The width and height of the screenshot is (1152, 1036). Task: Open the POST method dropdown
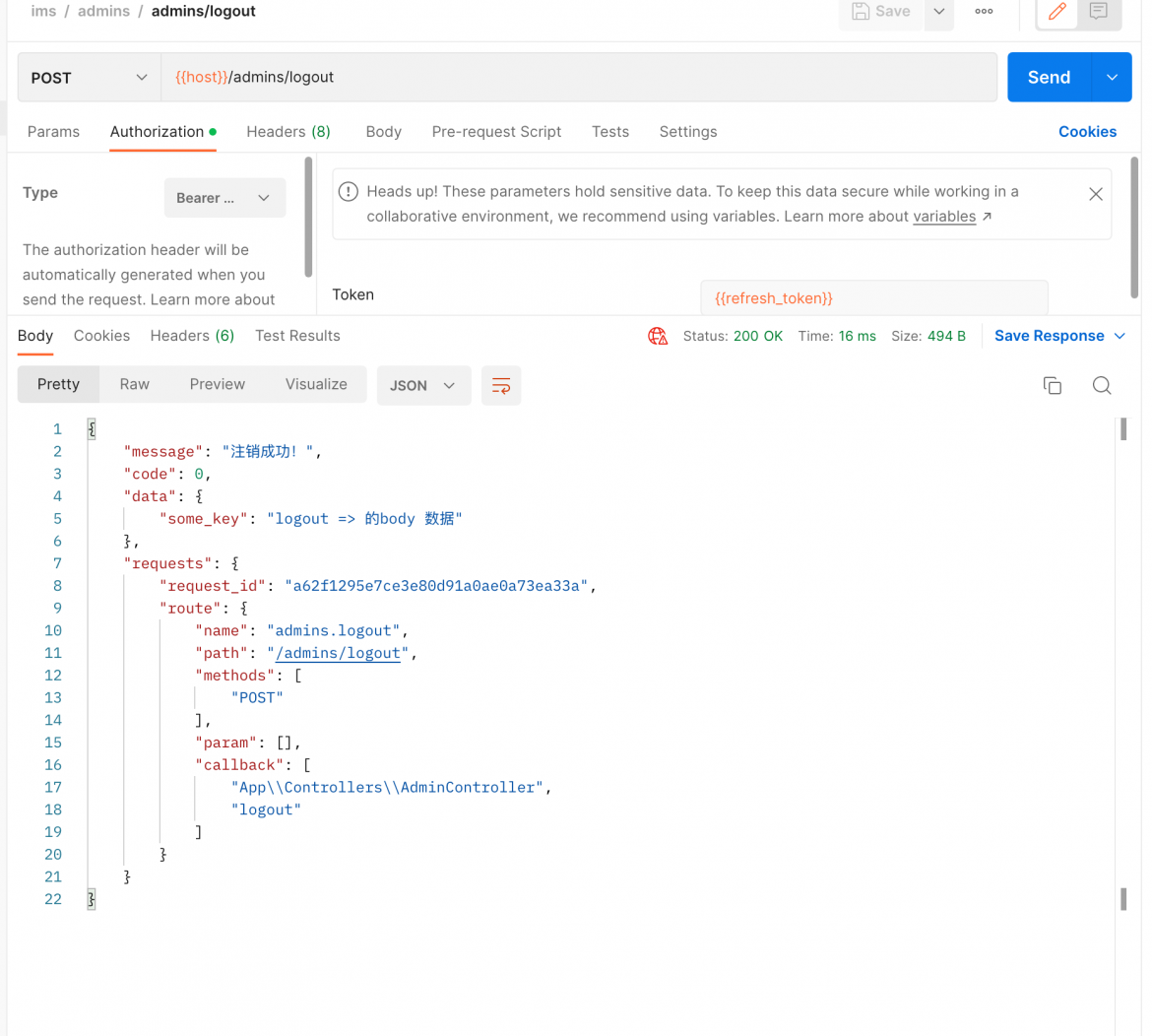tap(89, 77)
